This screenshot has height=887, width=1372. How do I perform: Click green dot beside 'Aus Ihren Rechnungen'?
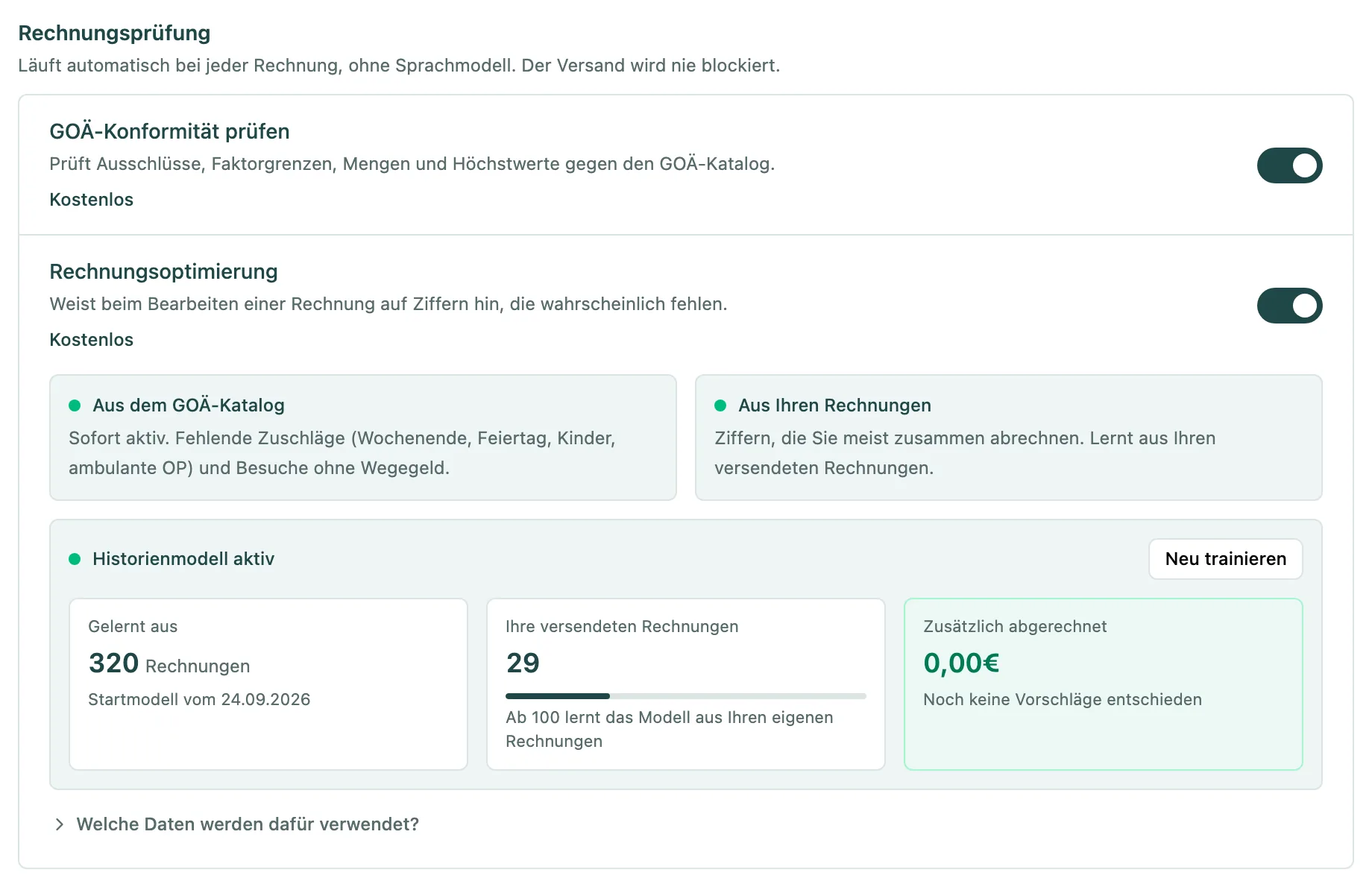720,405
